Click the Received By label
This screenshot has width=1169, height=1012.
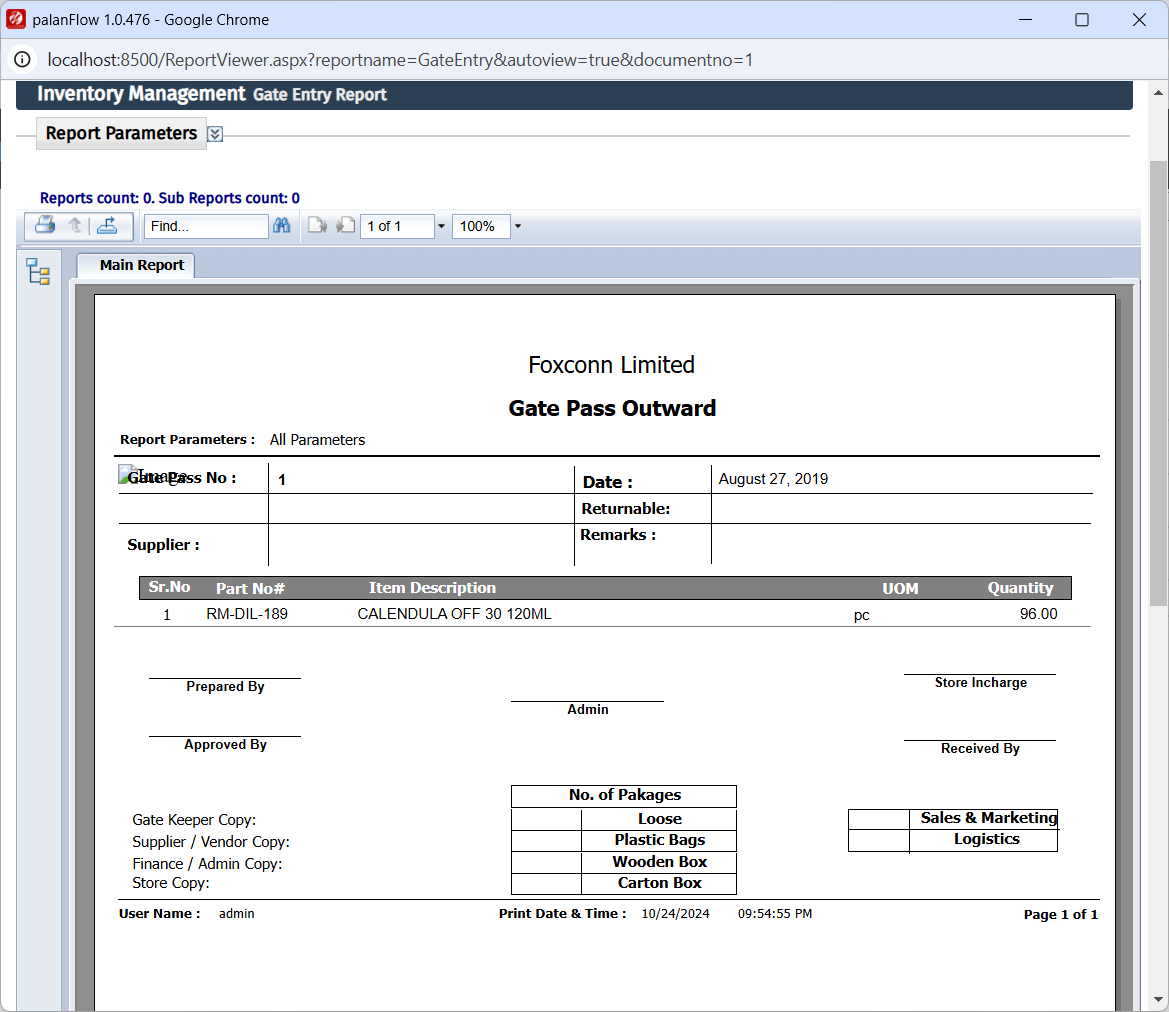click(980, 748)
